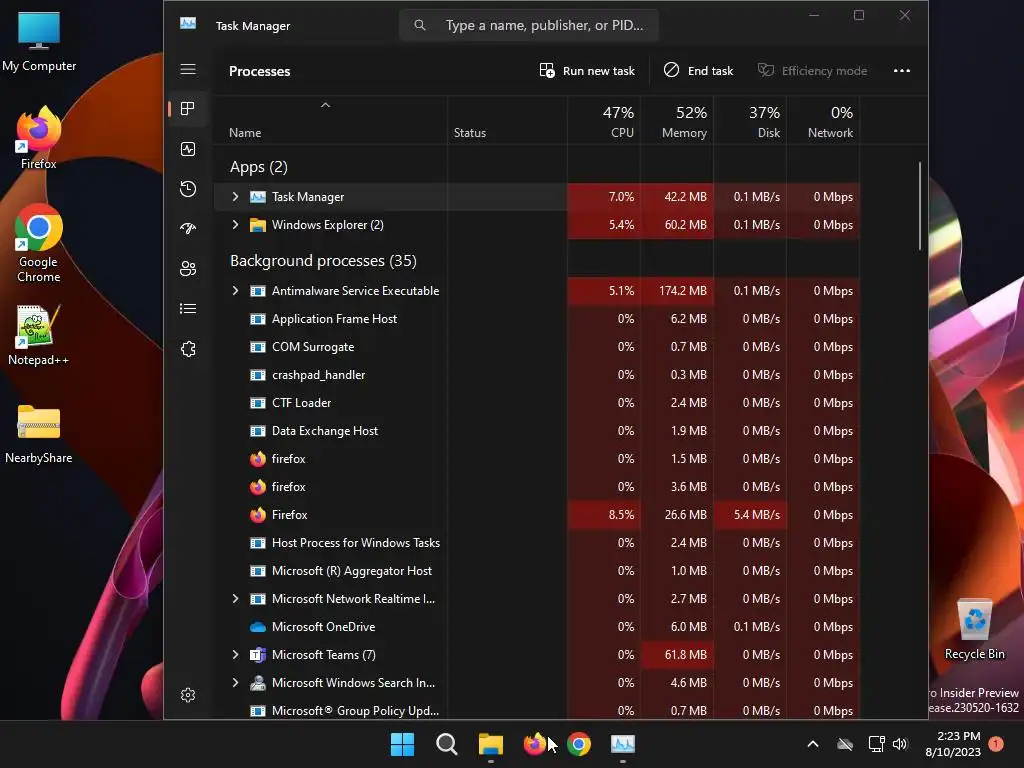The image size is (1024, 768).
Task: Expand the Windows Explorer (2) process row
Action: [236, 225]
